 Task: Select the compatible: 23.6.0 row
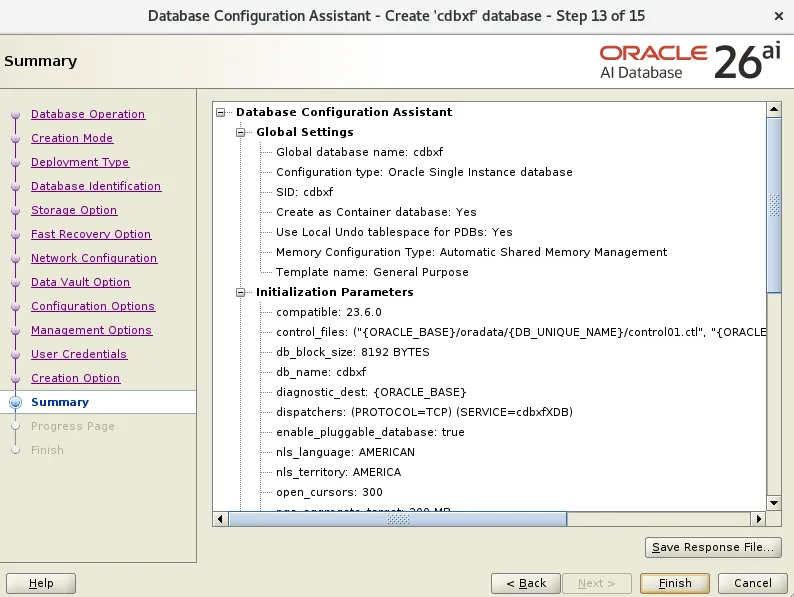(x=329, y=312)
